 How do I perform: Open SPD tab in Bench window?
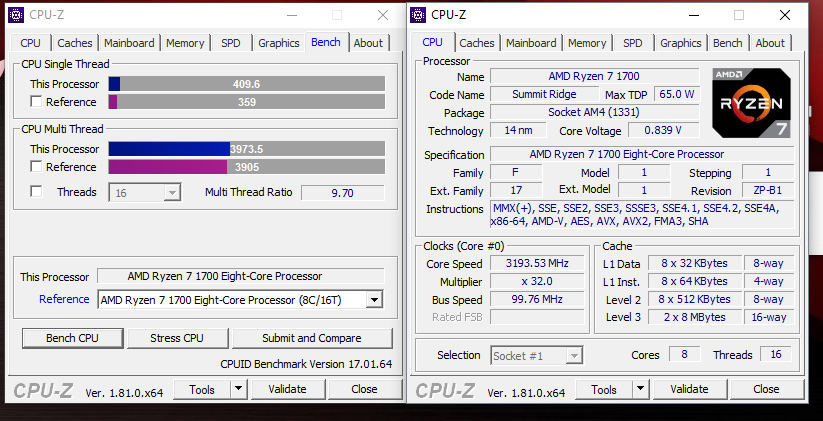230,43
